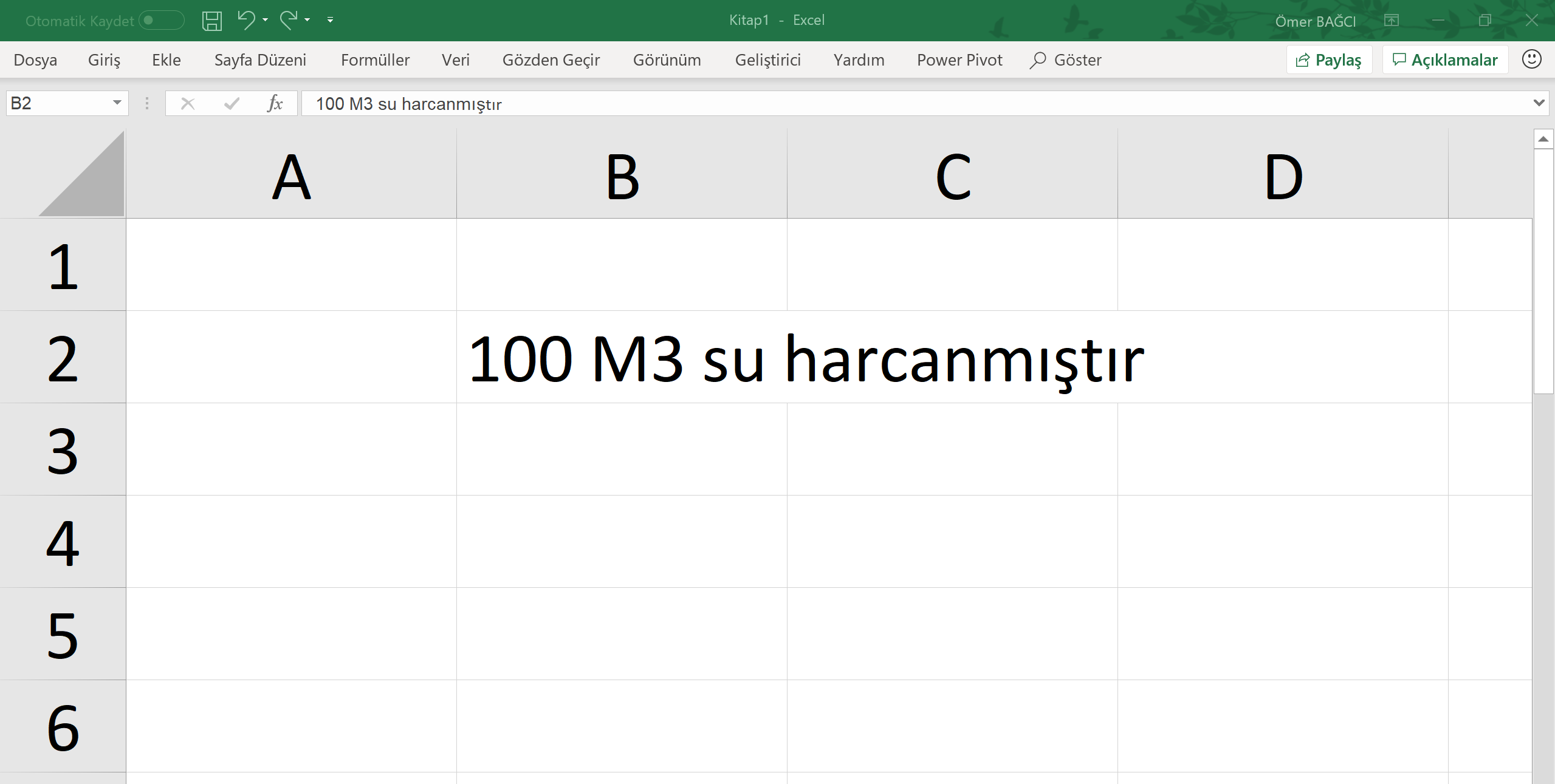
Task: Expand the formula bar with its chevron
Action: [1538, 103]
